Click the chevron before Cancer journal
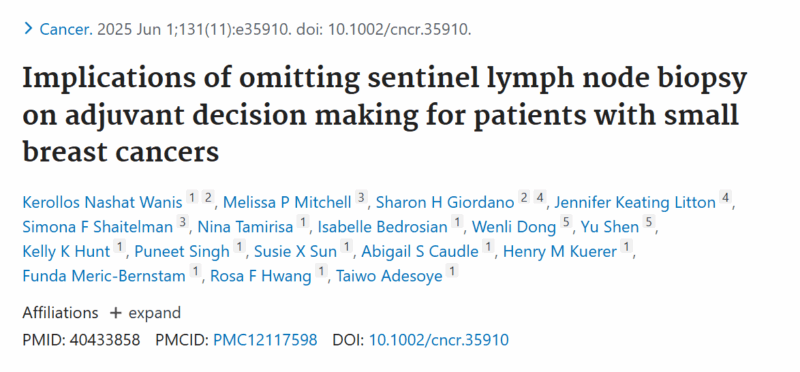This screenshot has width=800, height=372. (x=28, y=29)
